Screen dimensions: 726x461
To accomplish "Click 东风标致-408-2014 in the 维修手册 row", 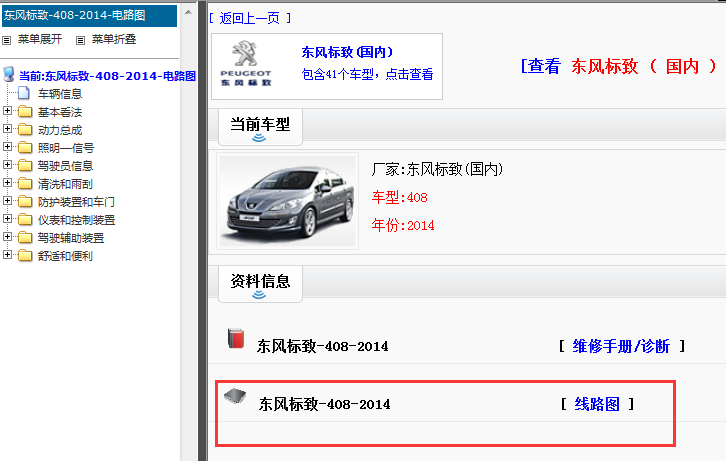I will pos(323,346).
